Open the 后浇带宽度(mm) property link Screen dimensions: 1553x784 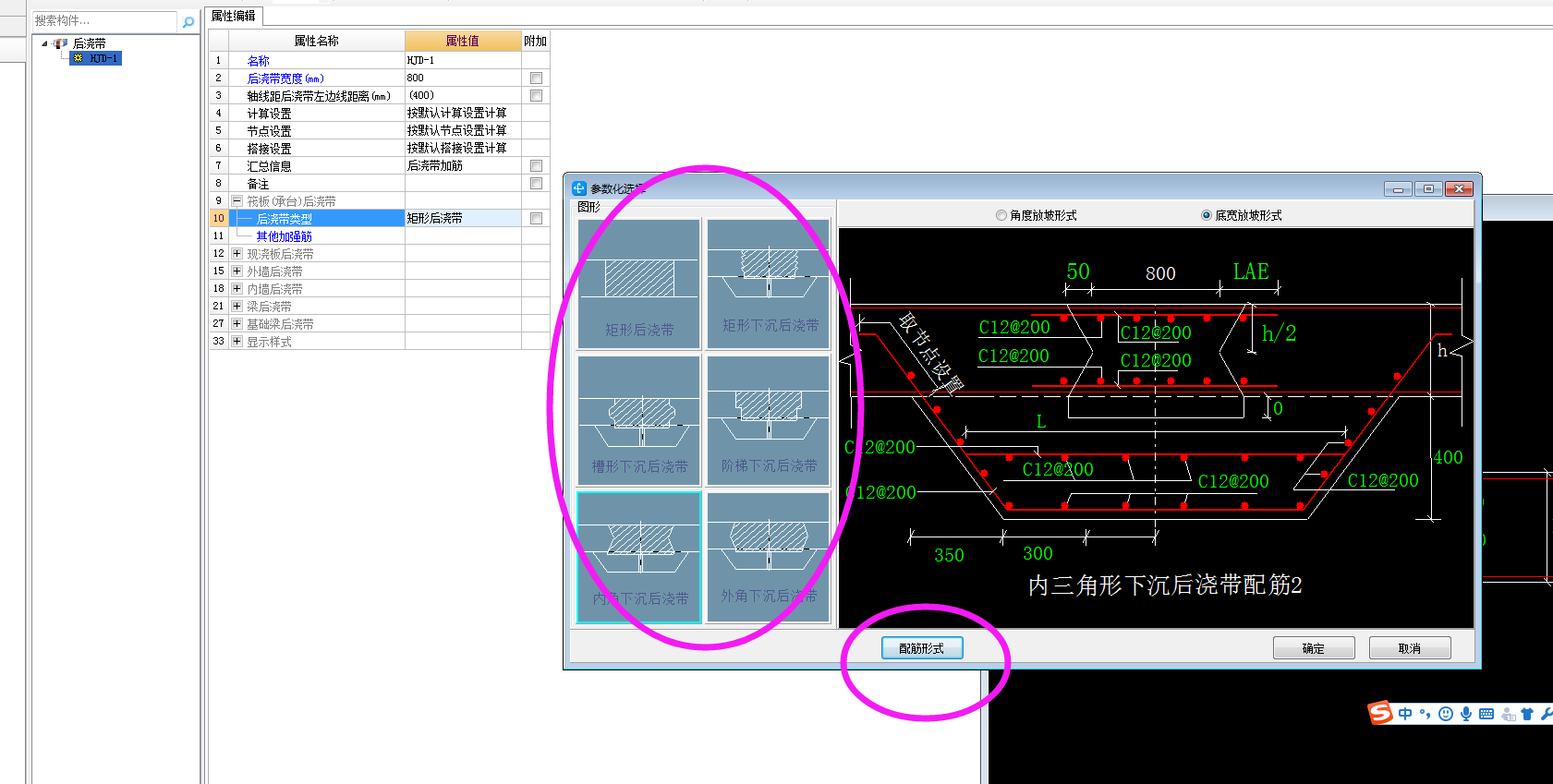point(285,78)
